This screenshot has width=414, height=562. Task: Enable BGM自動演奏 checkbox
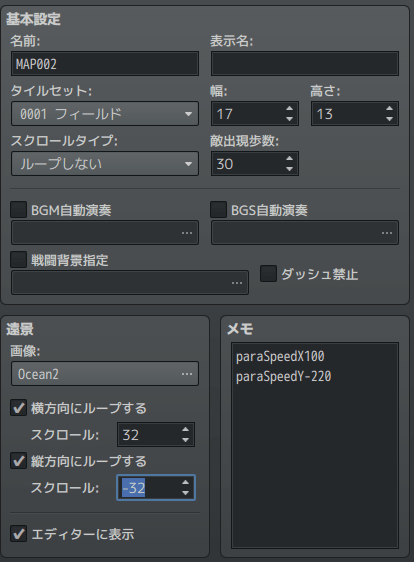point(18,210)
